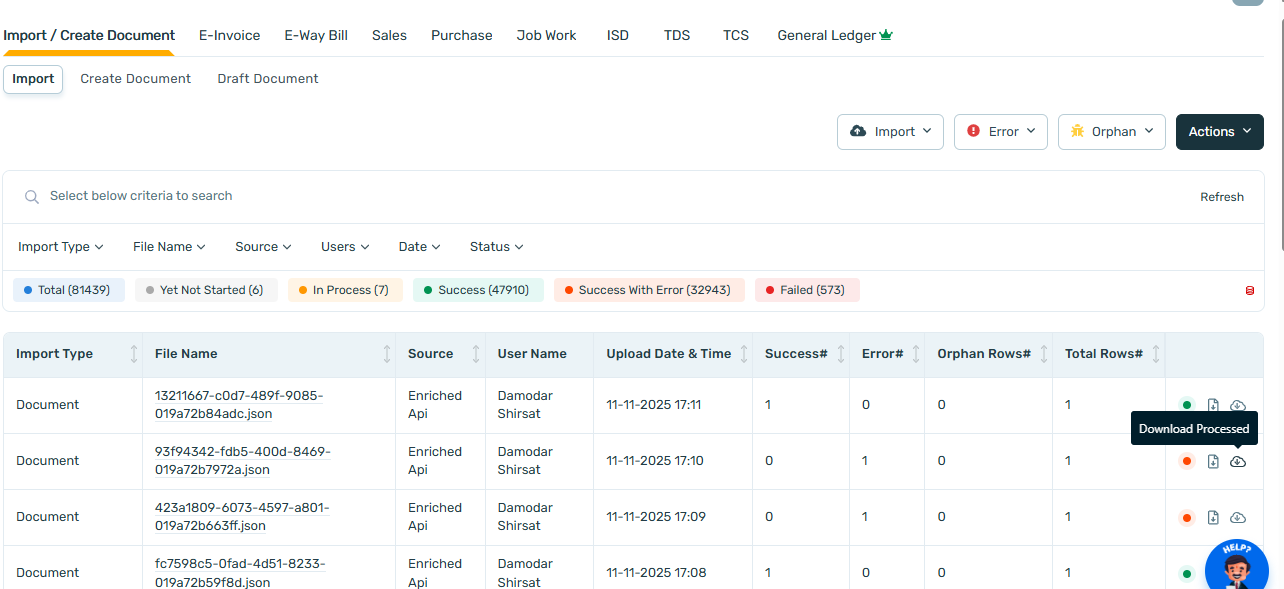Expand the Import Type filter

61,247
